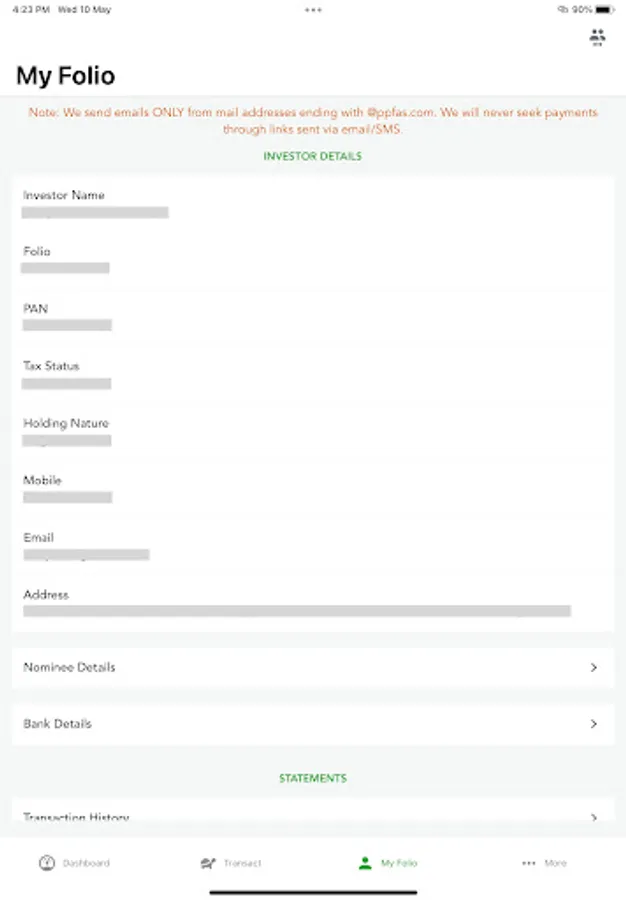
Task: Open the Dashboard gauge icon
Action: [x=46, y=863]
